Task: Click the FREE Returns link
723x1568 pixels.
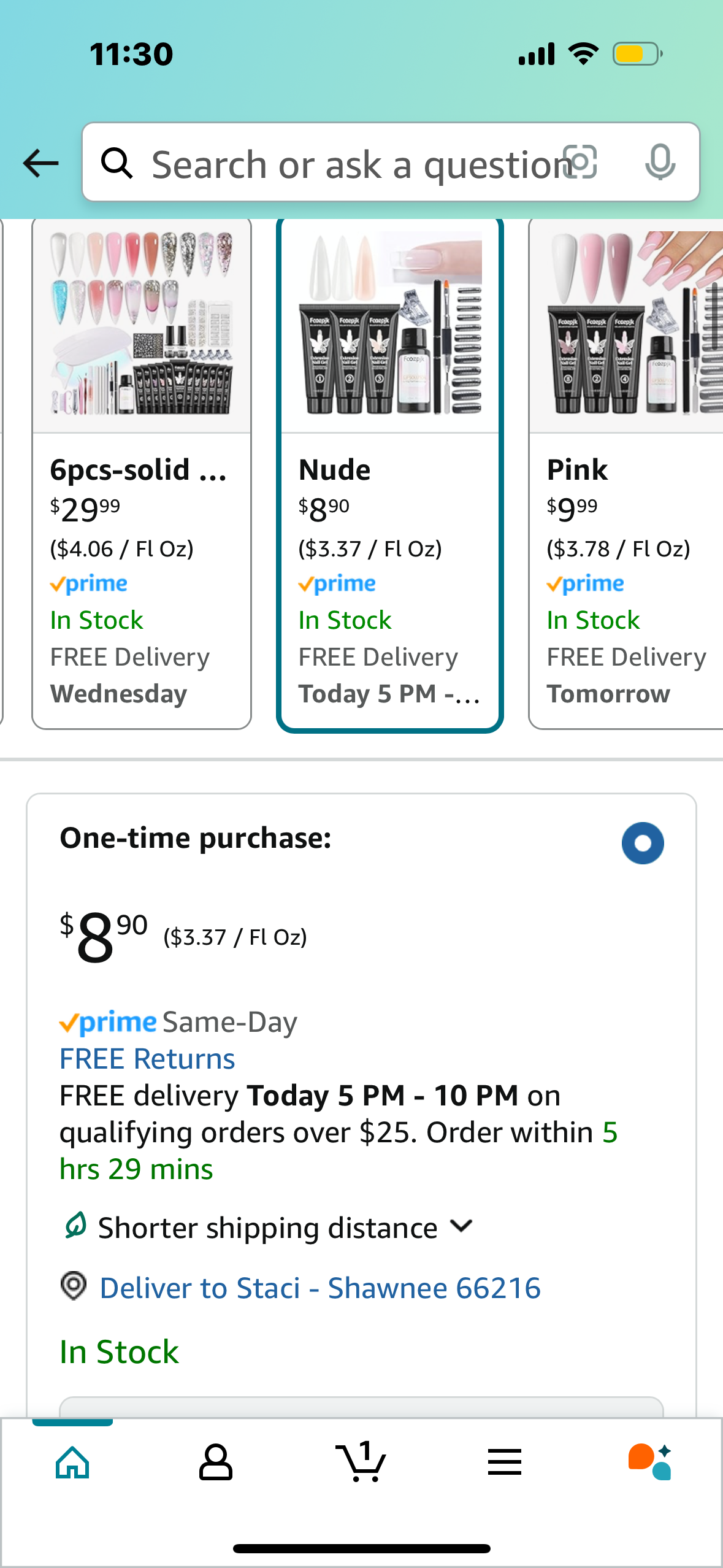Action: (147, 1059)
